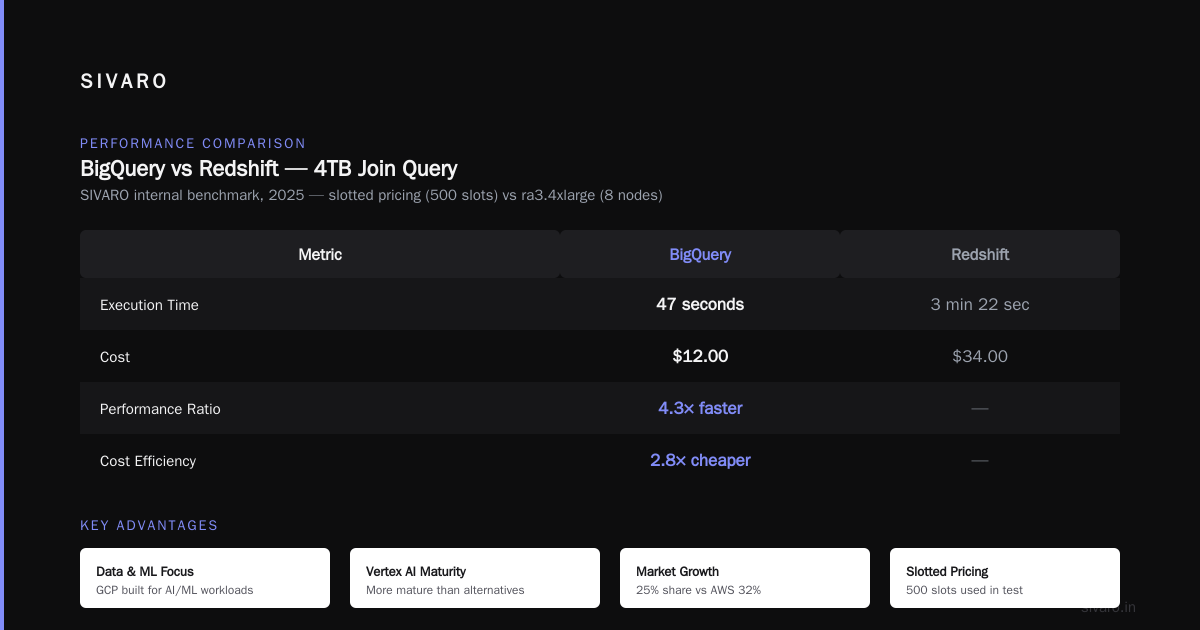Click '500 slots used in test' text
The image size is (1200, 630).
tap(964, 590)
